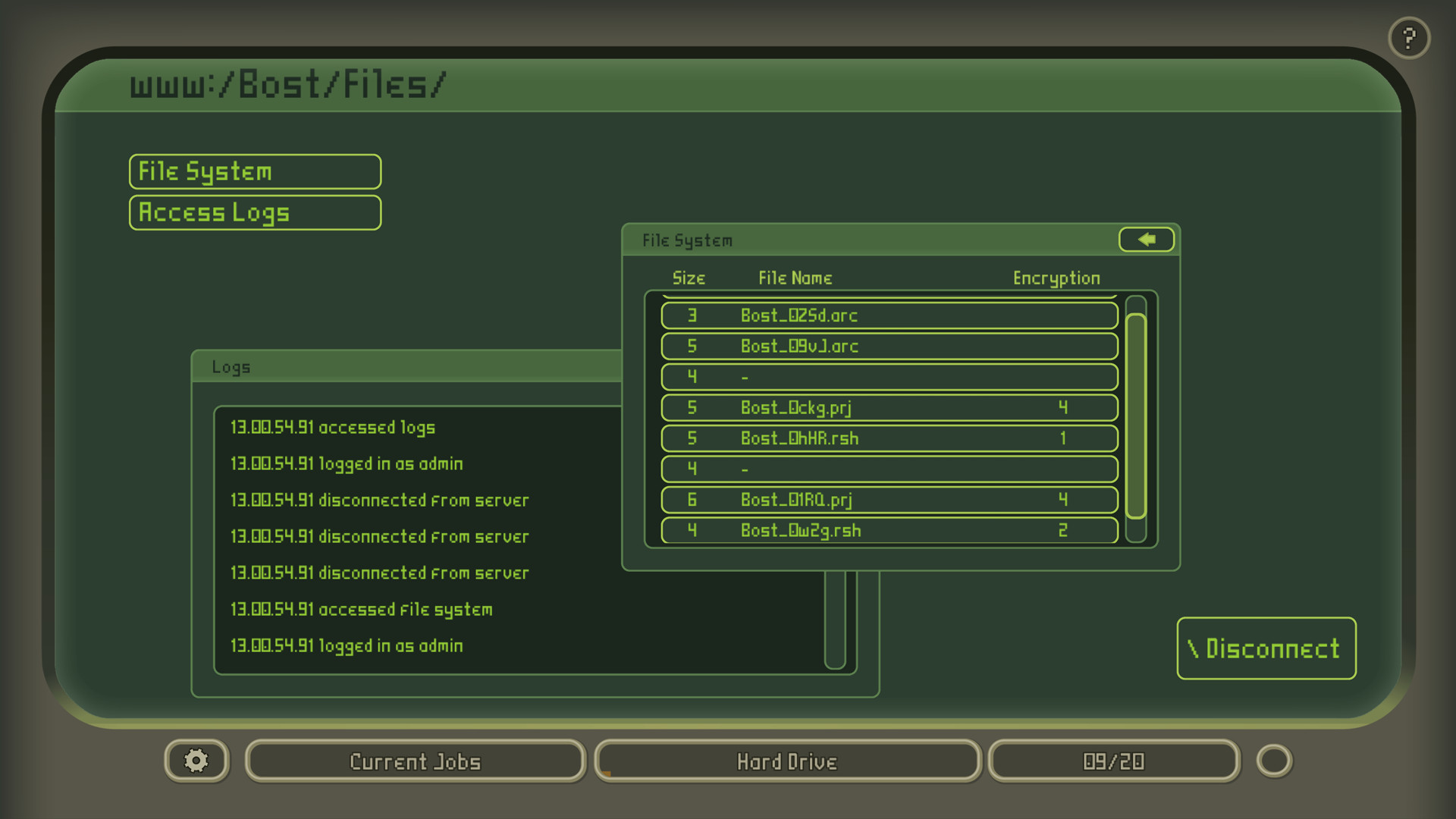The width and height of the screenshot is (1456, 819).
Task: Open help via the question mark icon
Action: 1409,37
